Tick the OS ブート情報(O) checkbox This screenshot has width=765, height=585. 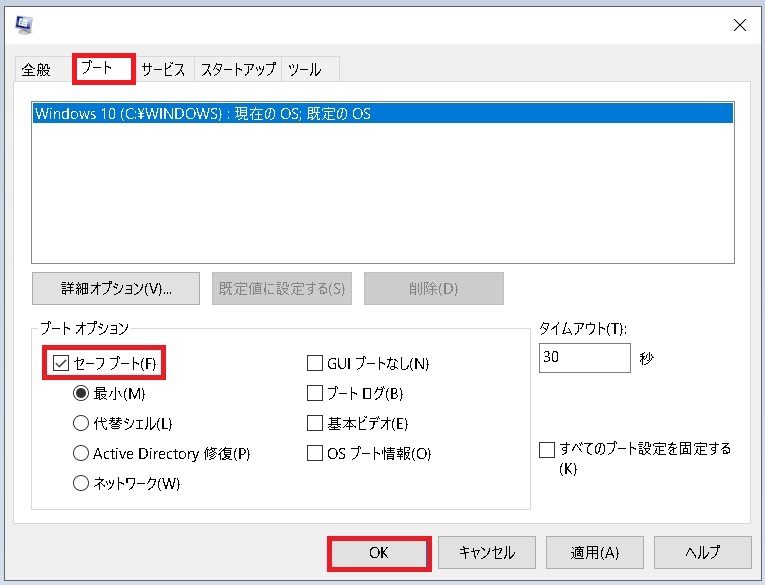point(315,453)
